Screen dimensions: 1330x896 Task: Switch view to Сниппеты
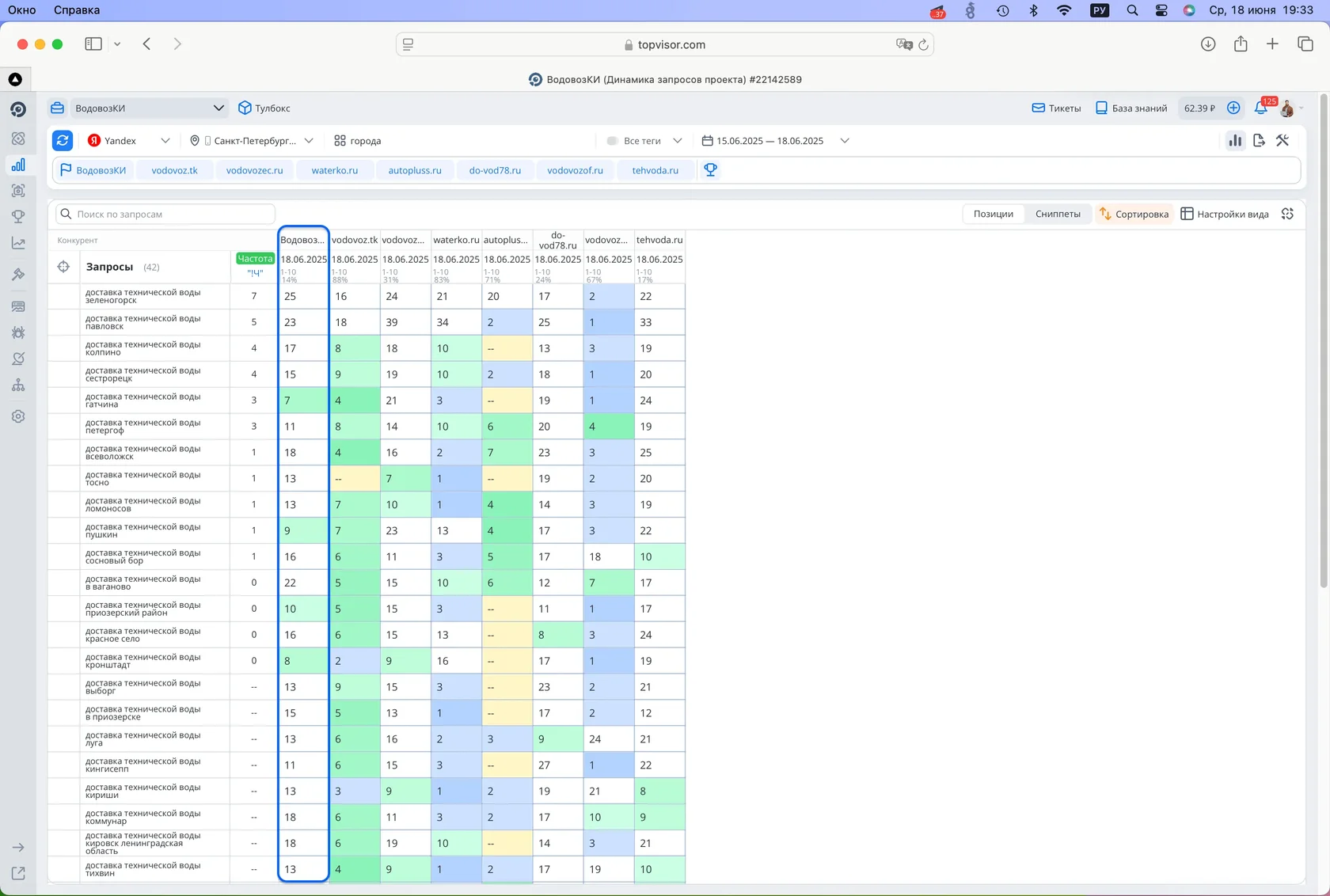pyautogui.click(x=1058, y=214)
